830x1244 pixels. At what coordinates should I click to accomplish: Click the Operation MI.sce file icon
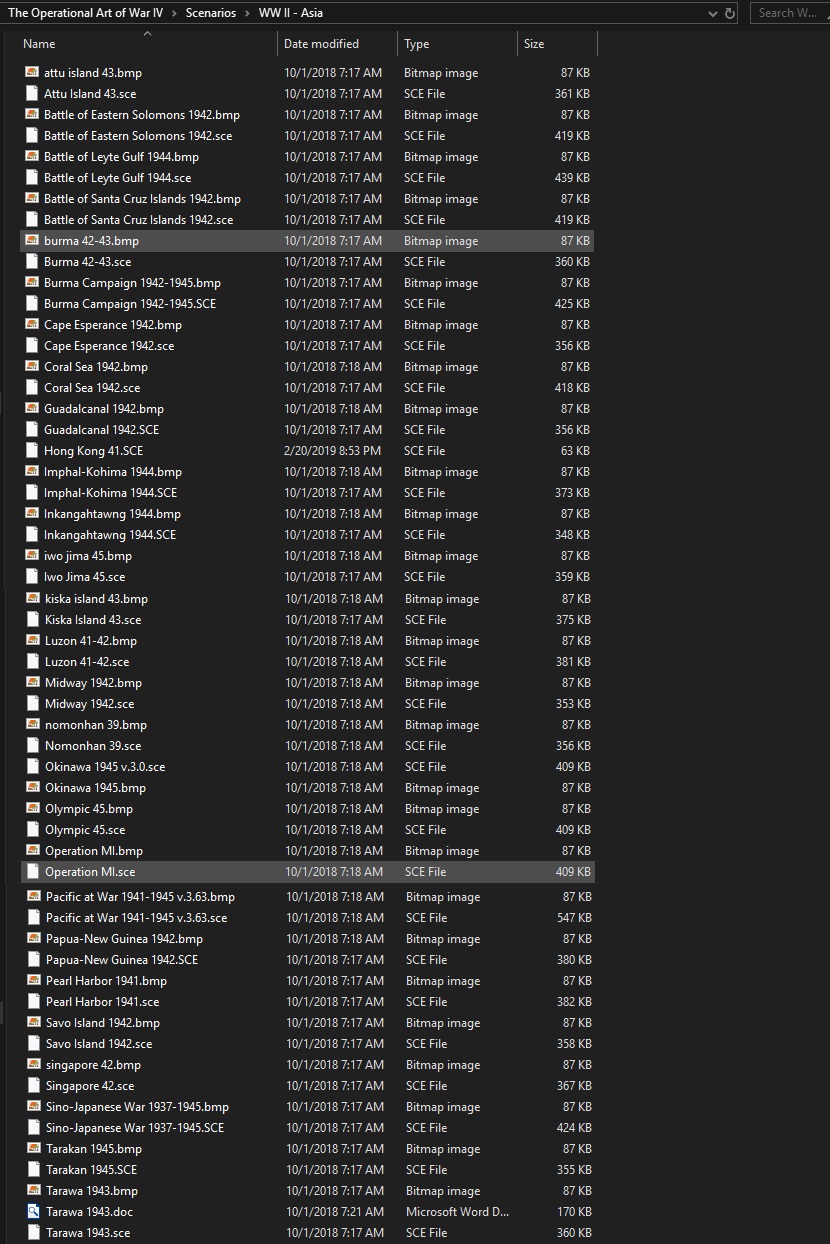[33, 872]
